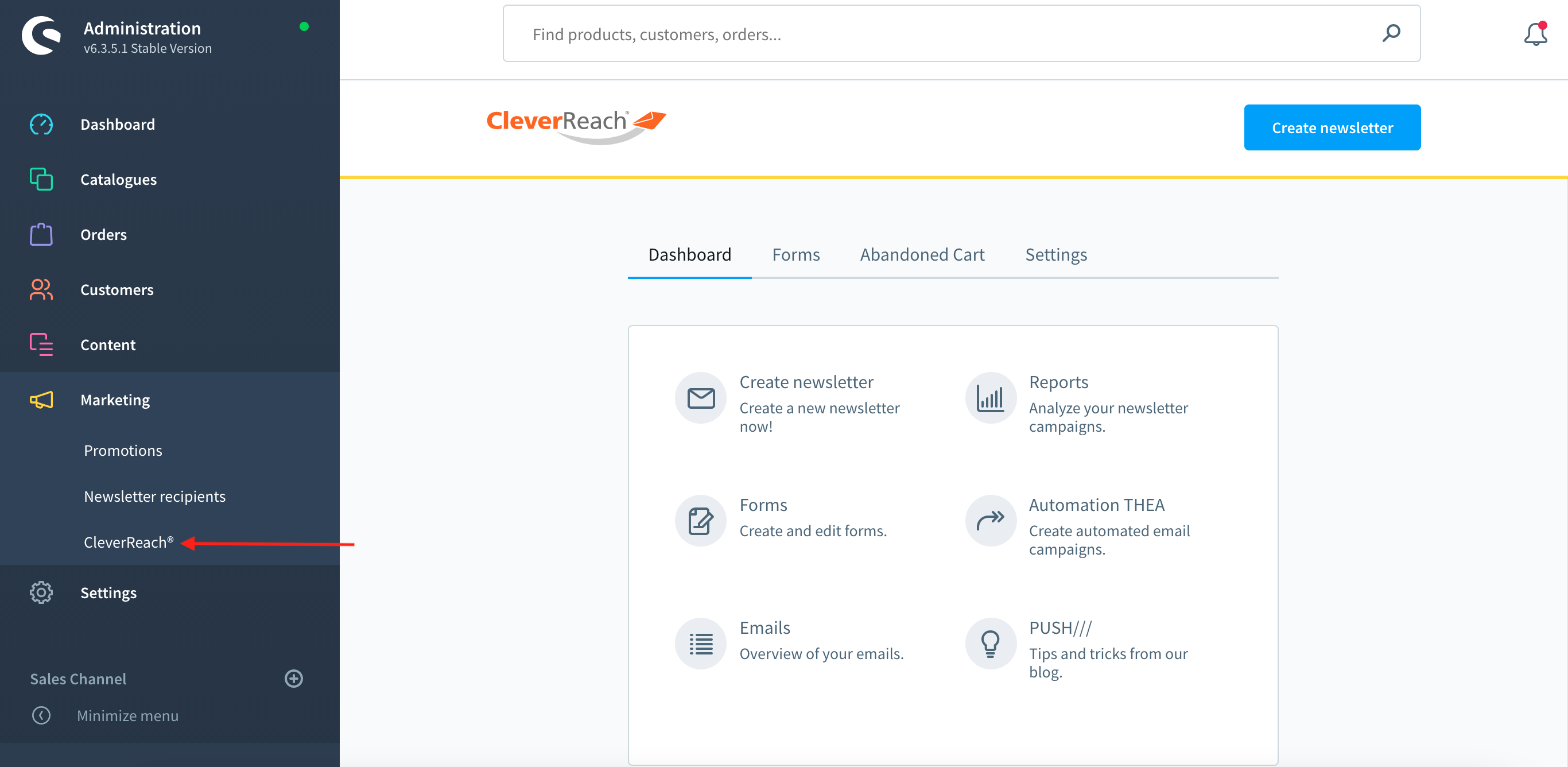Open the Create newsletter envelope icon
This screenshot has width=1568, height=767.
pyautogui.click(x=701, y=398)
